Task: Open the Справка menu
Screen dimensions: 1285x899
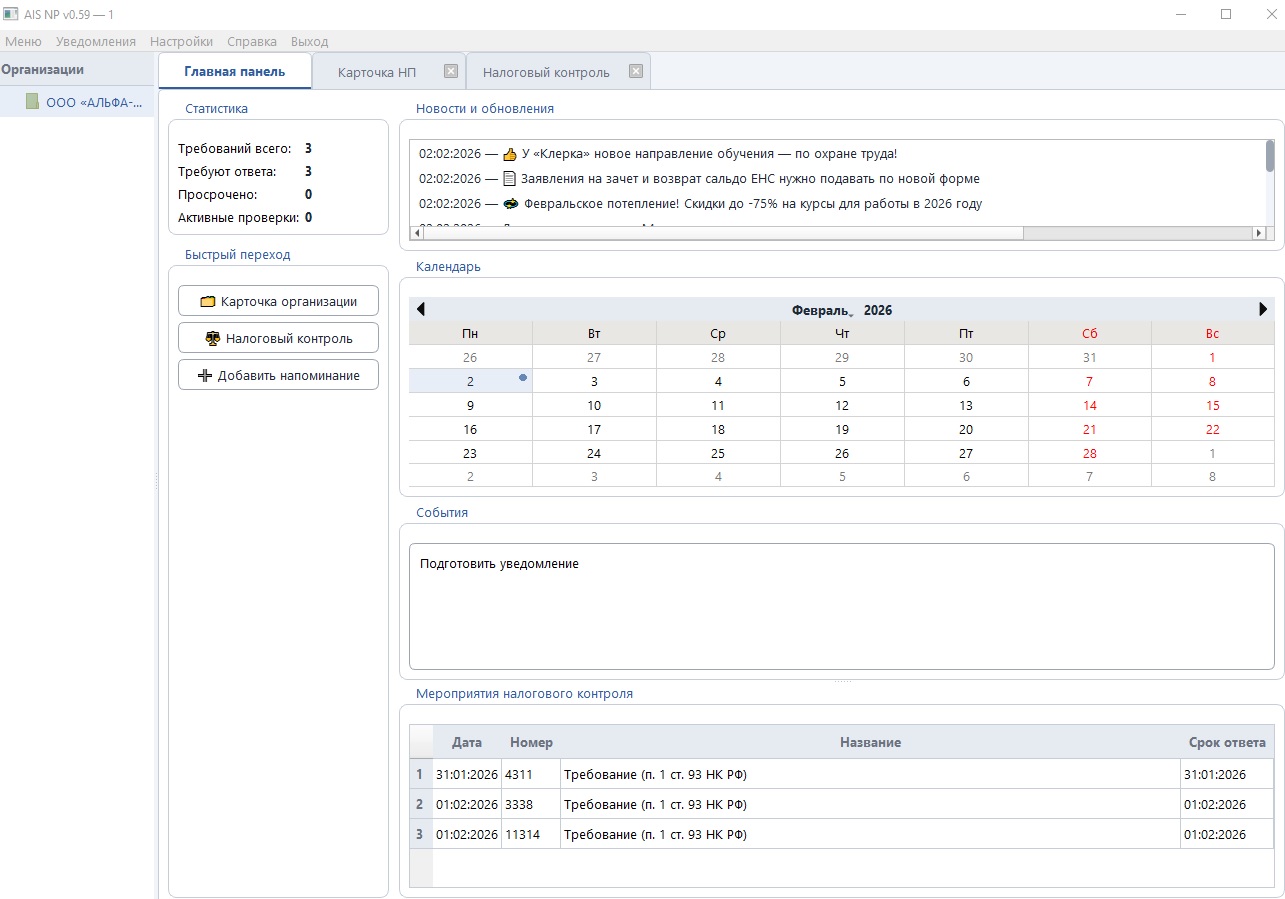Action: pyautogui.click(x=252, y=42)
